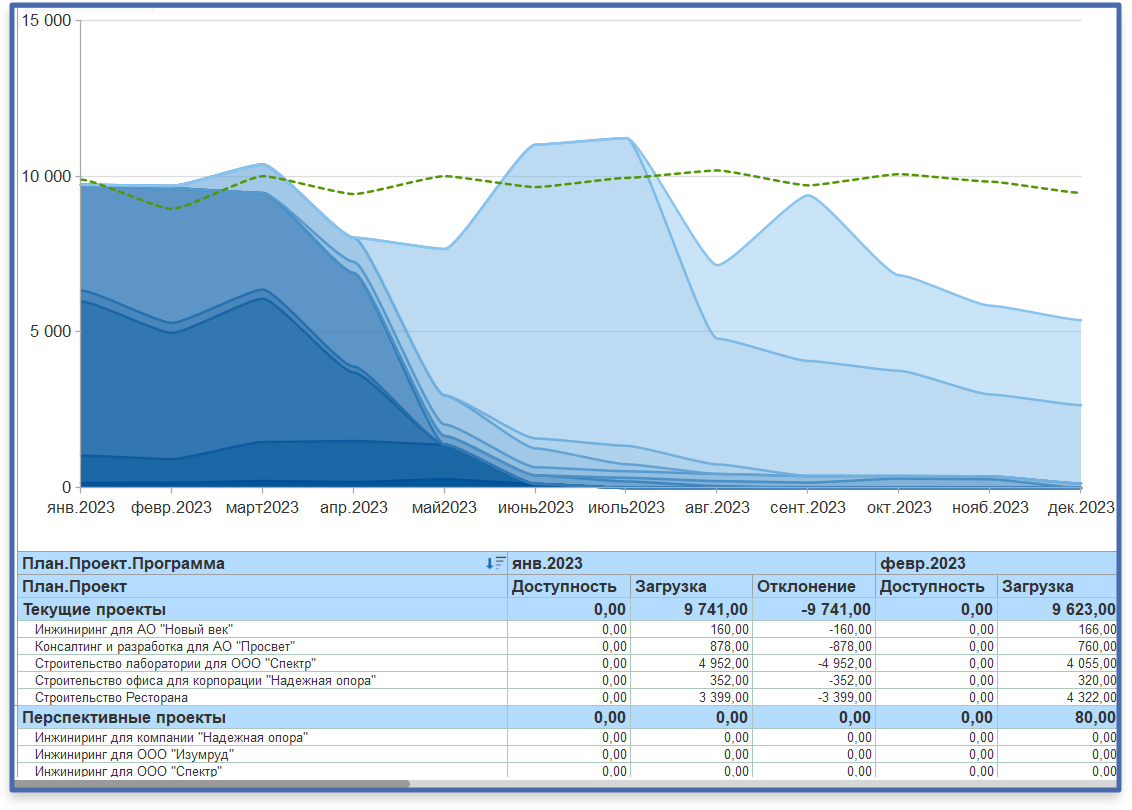Click the horizontal scrollbar thumb under the table

(212, 783)
